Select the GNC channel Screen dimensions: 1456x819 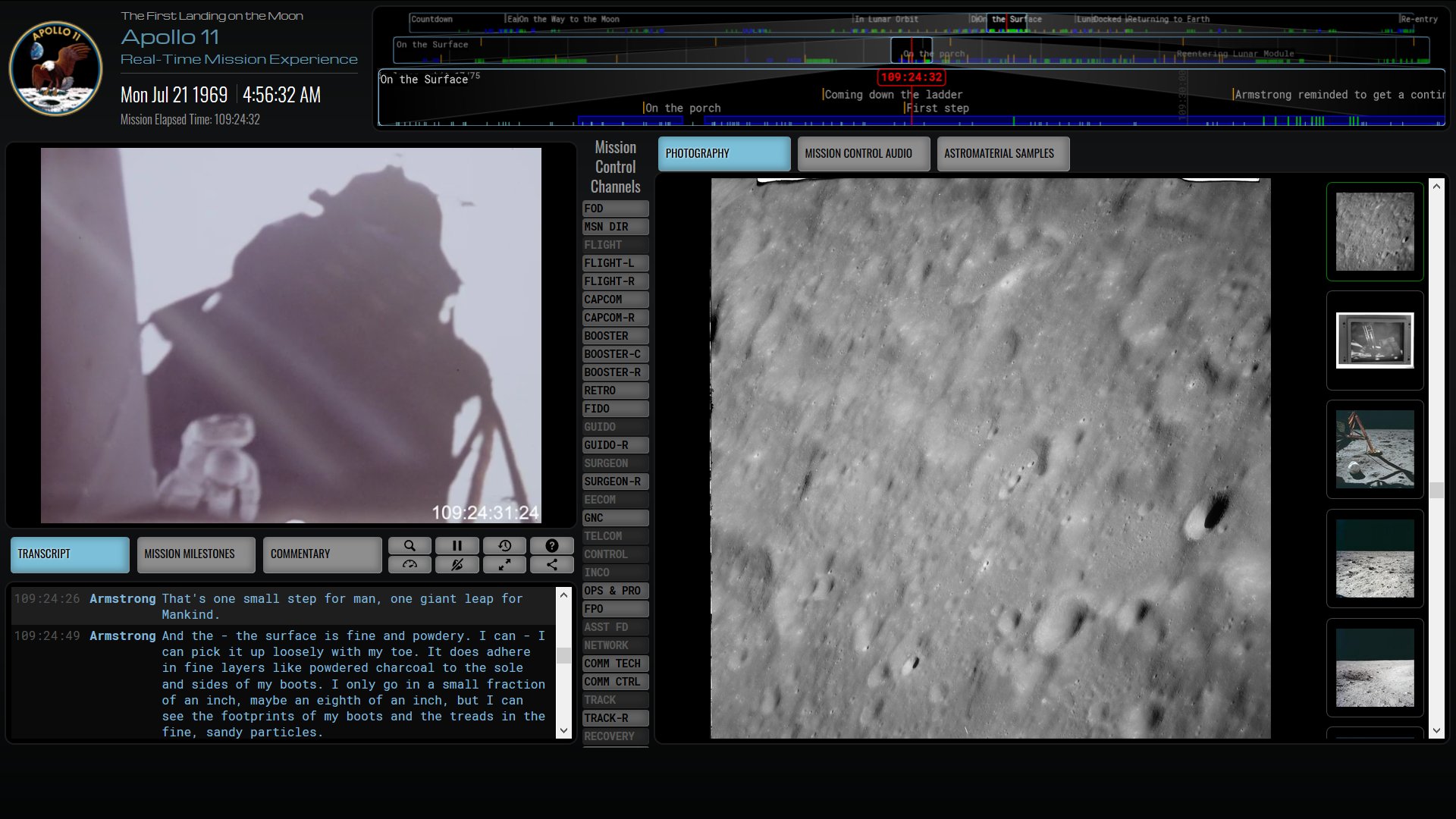click(x=615, y=518)
